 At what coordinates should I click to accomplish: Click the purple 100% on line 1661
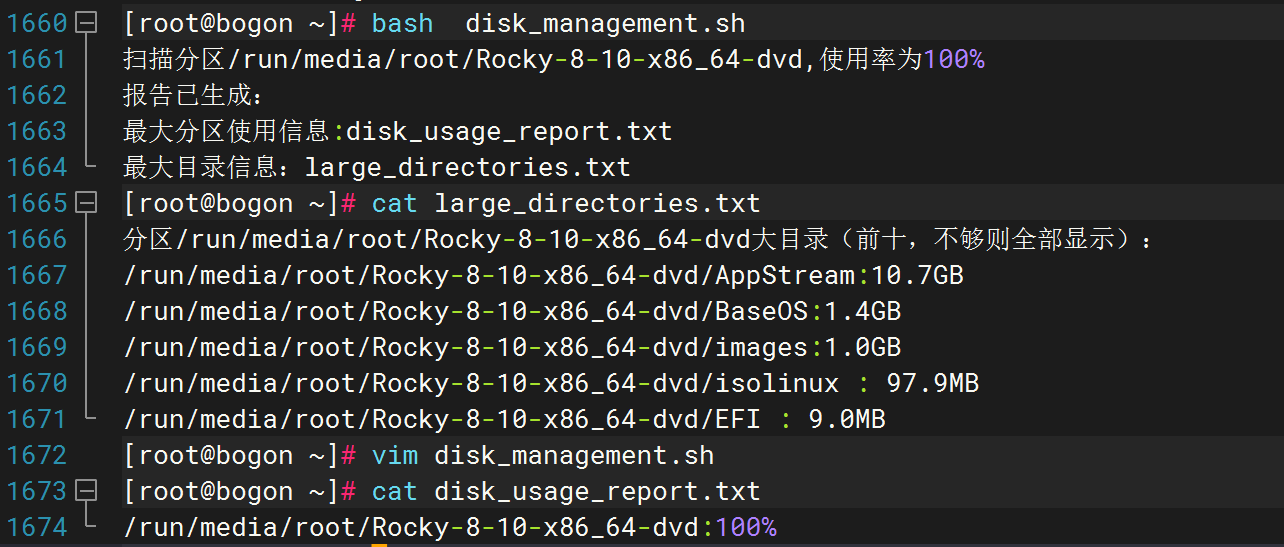point(954,59)
